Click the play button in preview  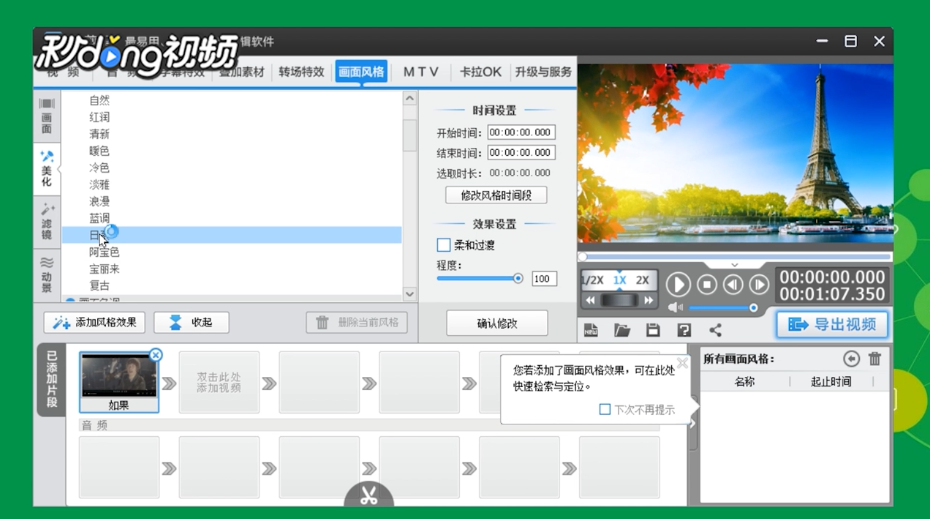click(x=678, y=285)
